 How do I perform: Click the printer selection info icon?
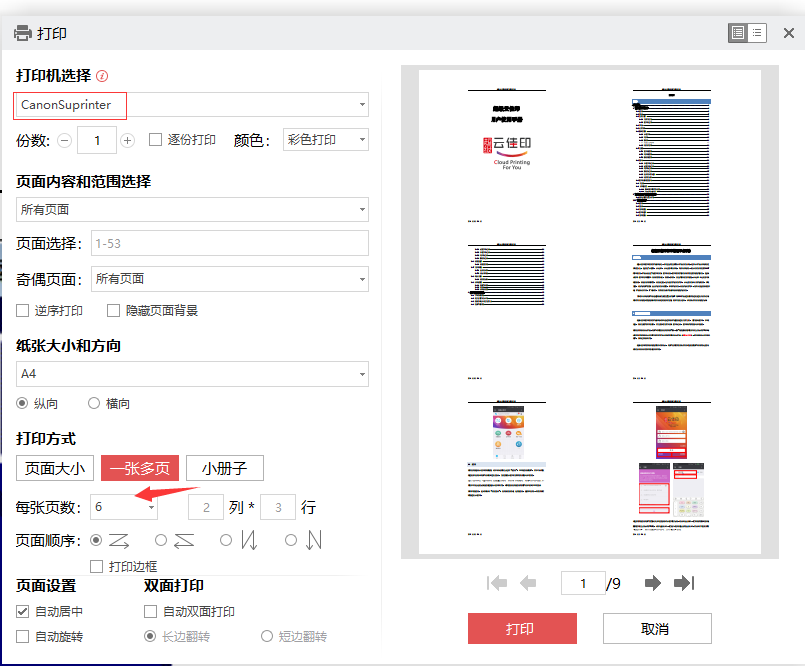pos(102,76)
